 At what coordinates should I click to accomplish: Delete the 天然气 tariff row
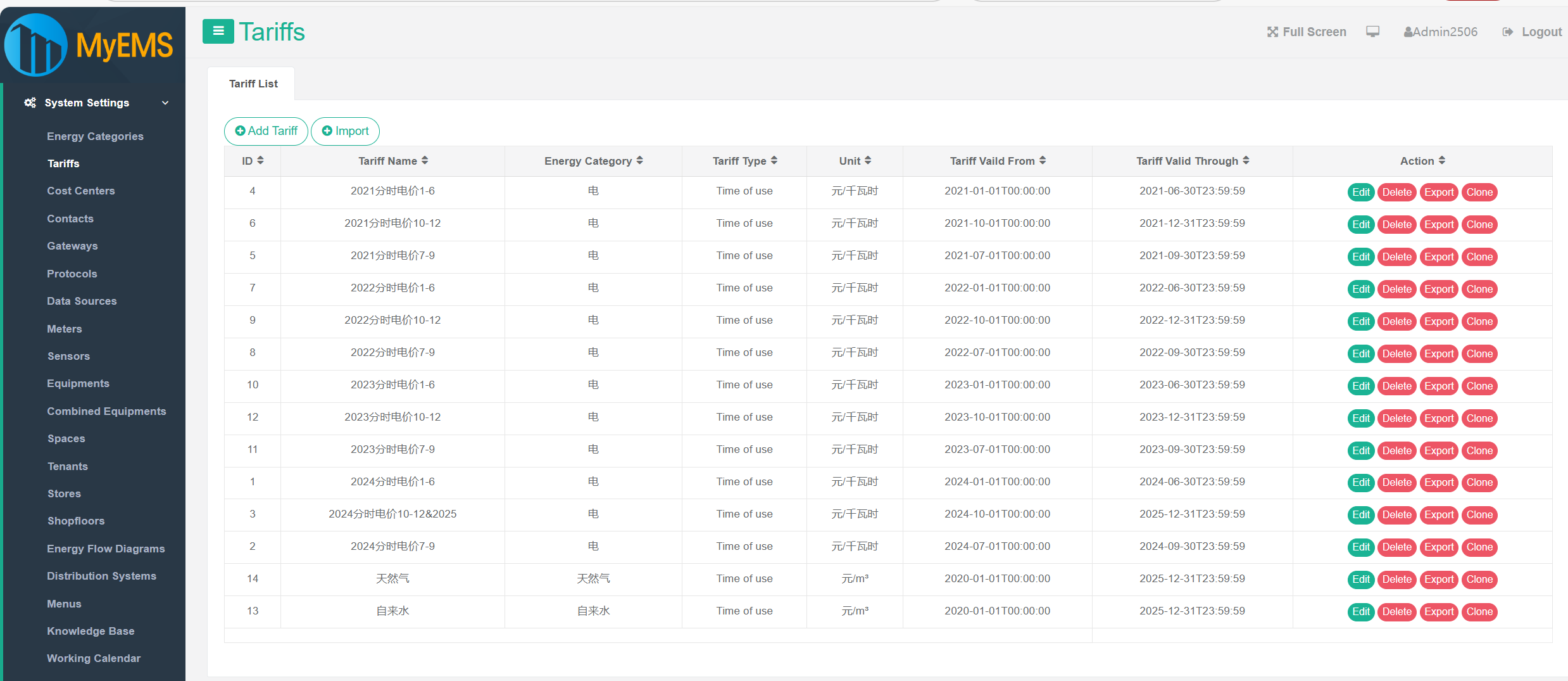[x=1396, y=580]
